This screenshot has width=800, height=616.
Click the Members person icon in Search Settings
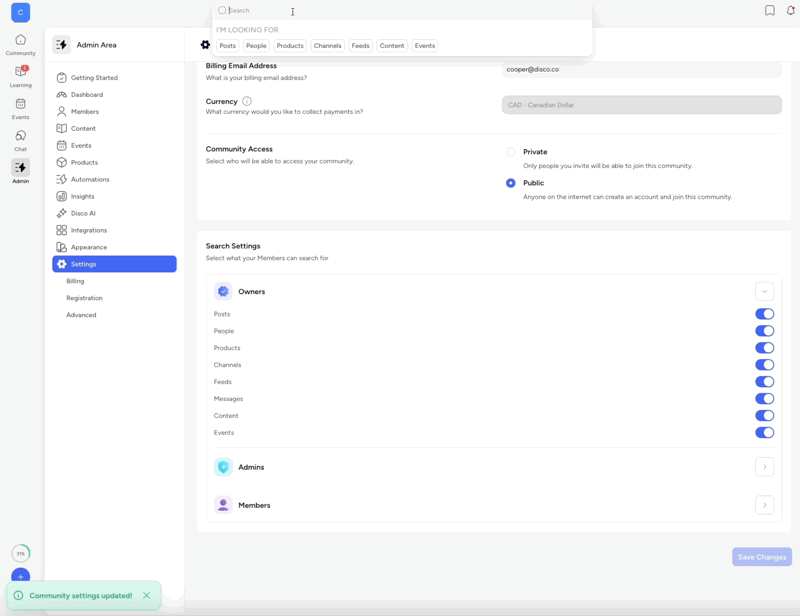(223, 505)
